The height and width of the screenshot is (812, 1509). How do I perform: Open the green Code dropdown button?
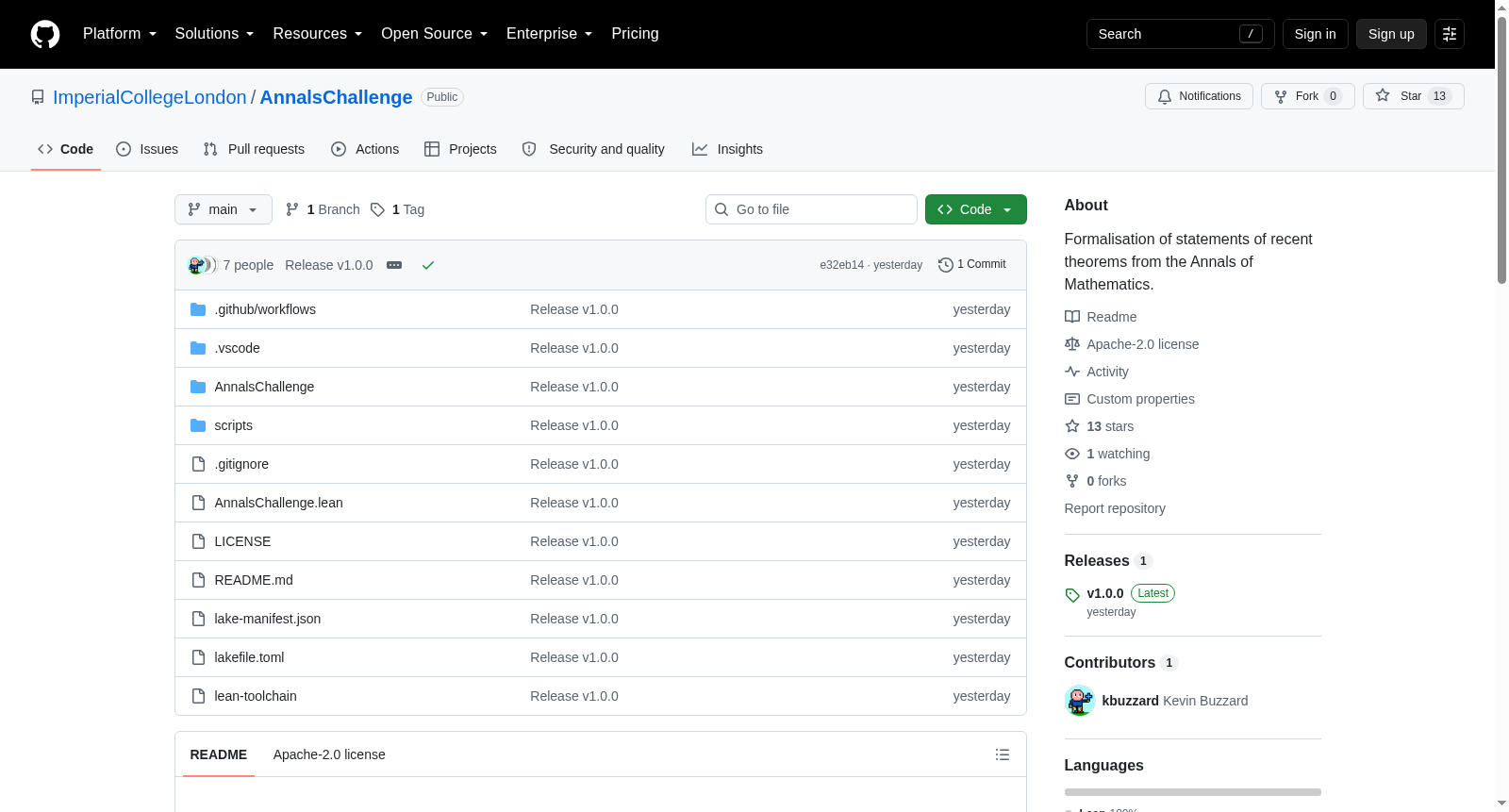tap(976, 209)
